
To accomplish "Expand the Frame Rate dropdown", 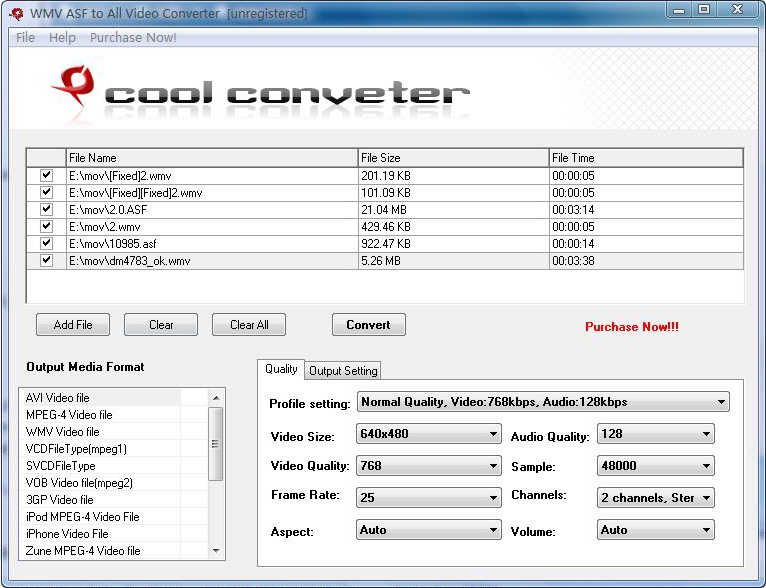I will pyautogui.click(x=428, y=498).
